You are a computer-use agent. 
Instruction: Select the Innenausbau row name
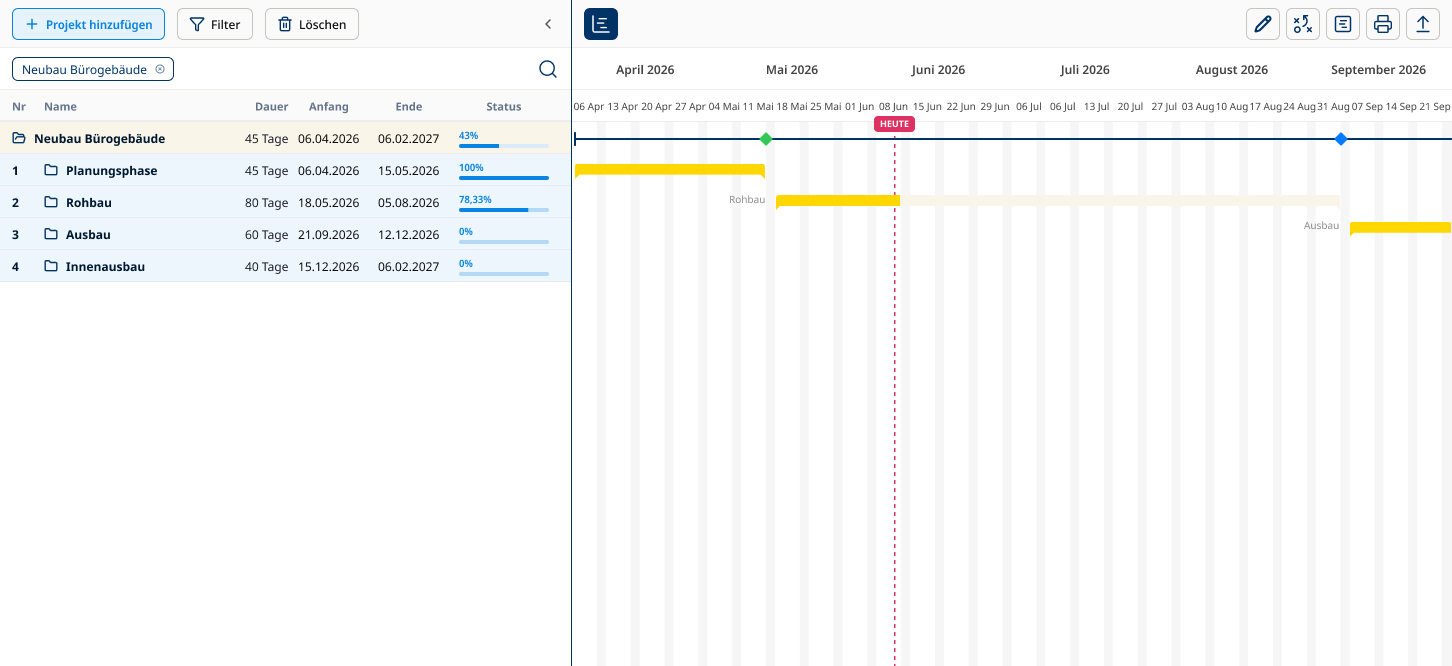tap(105, 267)
